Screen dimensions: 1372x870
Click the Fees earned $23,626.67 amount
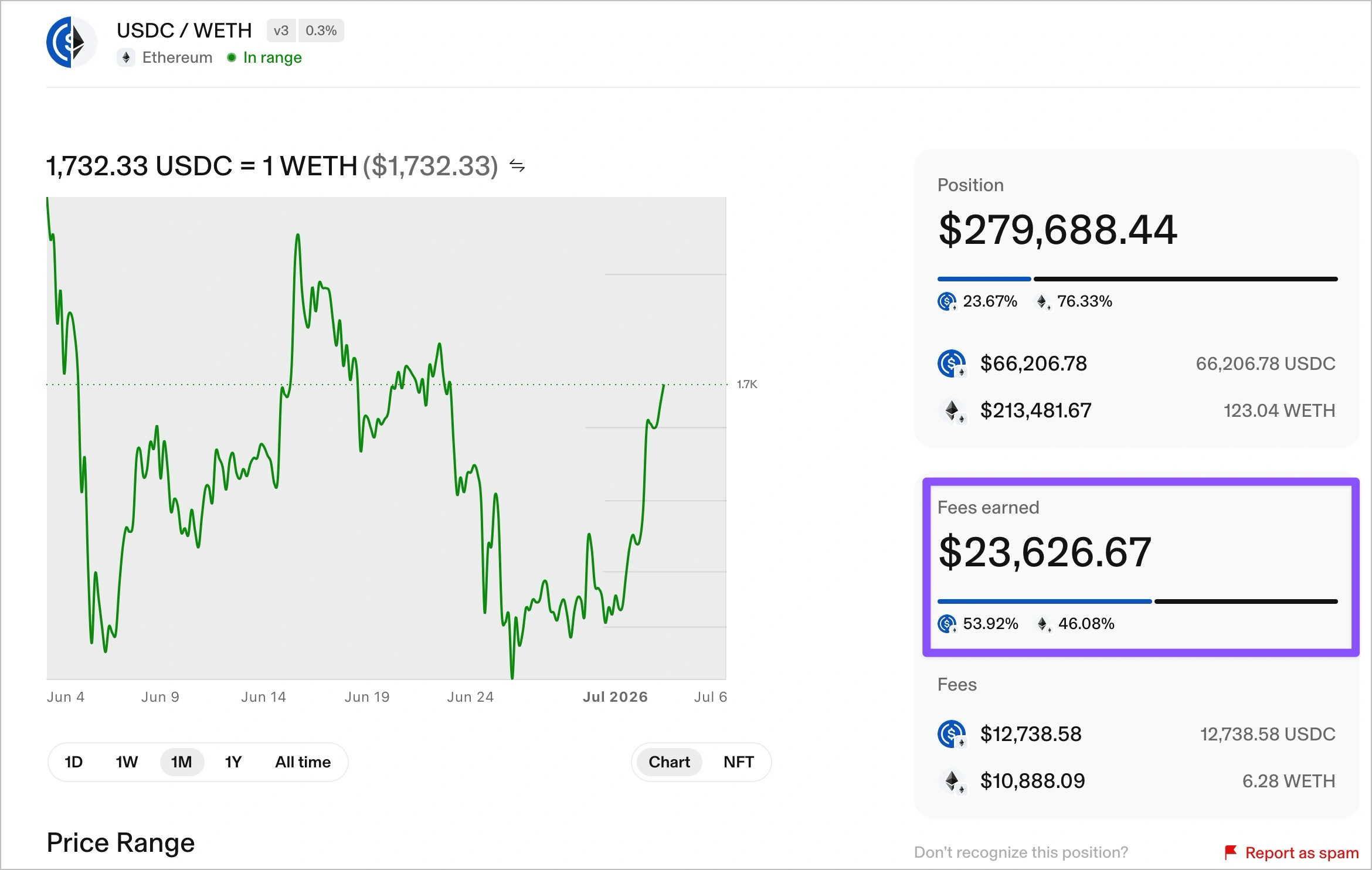pyautogui.click(x=1045, y=552)
